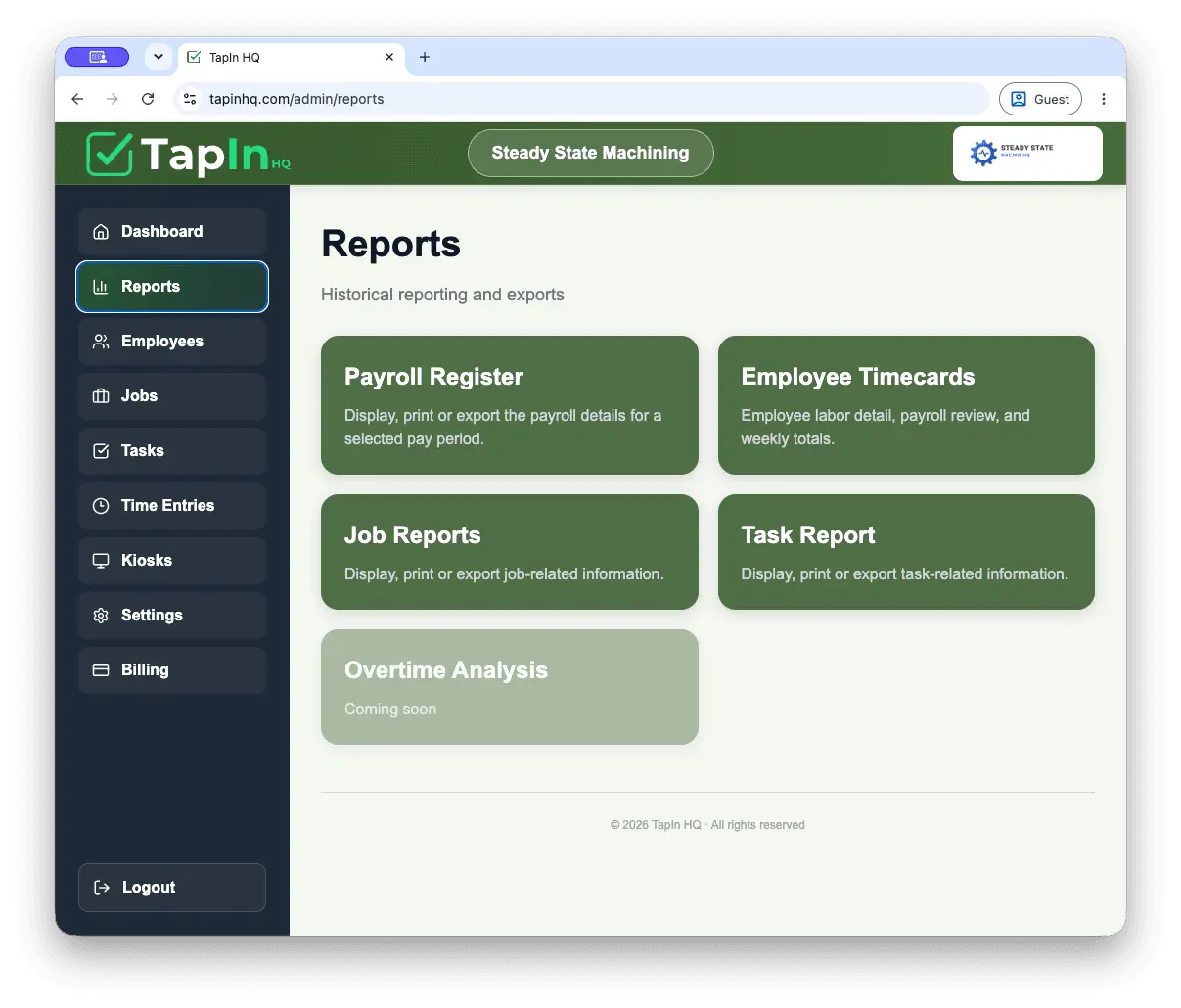
Task: Close the TapIn HQ browser tab
Action: coord(389,57)
